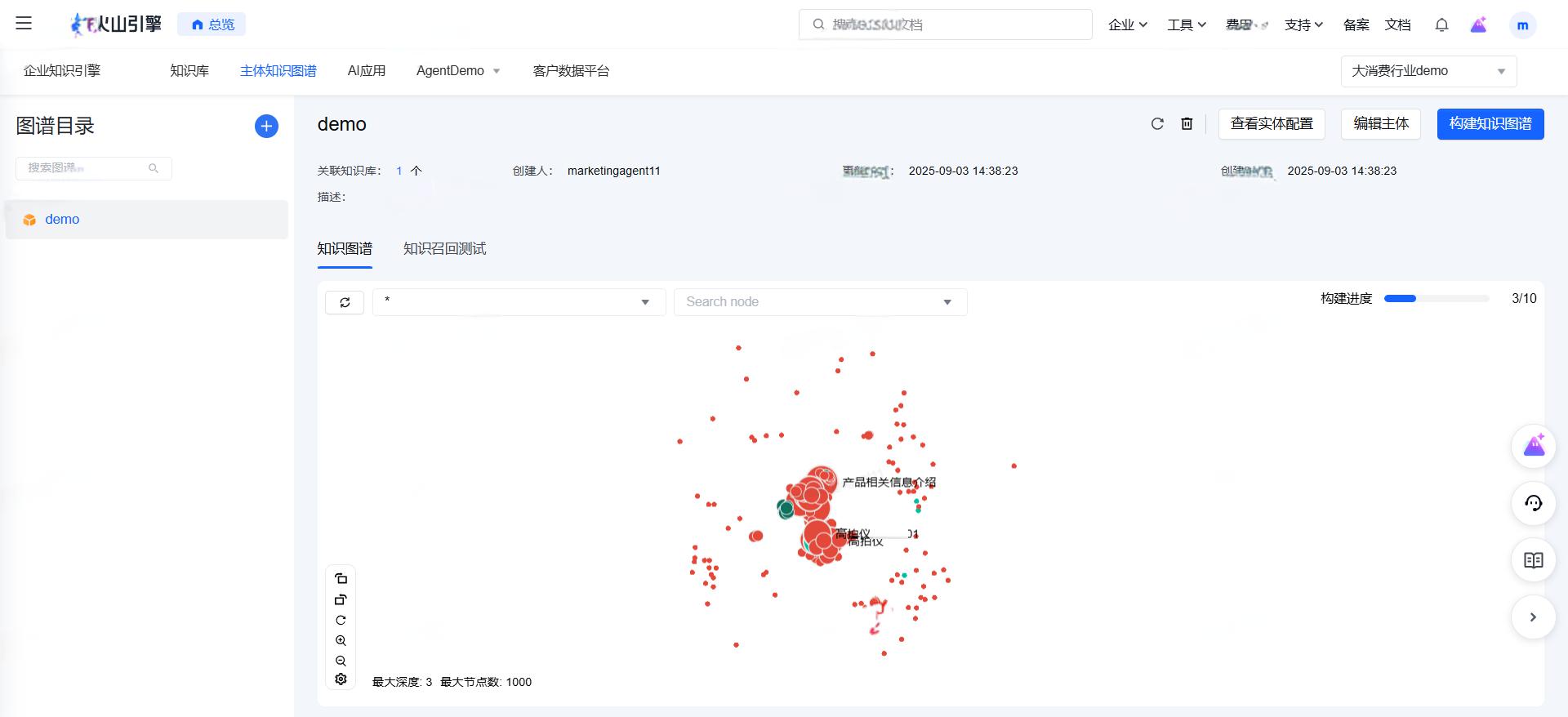
Task: Expand the AgentDemo dropdown
Action: point(458,71)
